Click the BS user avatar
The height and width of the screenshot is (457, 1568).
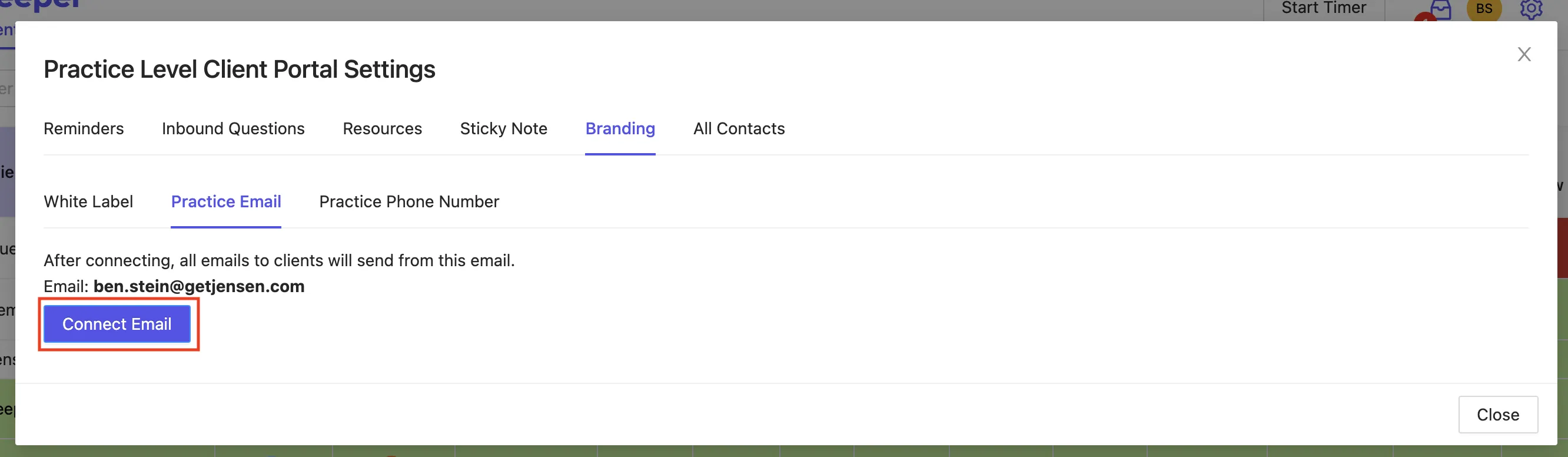[x=1484, y=8]
